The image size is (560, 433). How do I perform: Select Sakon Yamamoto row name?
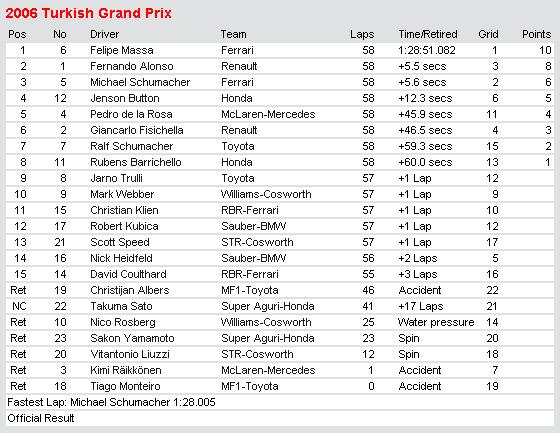(x=132, y=338)
